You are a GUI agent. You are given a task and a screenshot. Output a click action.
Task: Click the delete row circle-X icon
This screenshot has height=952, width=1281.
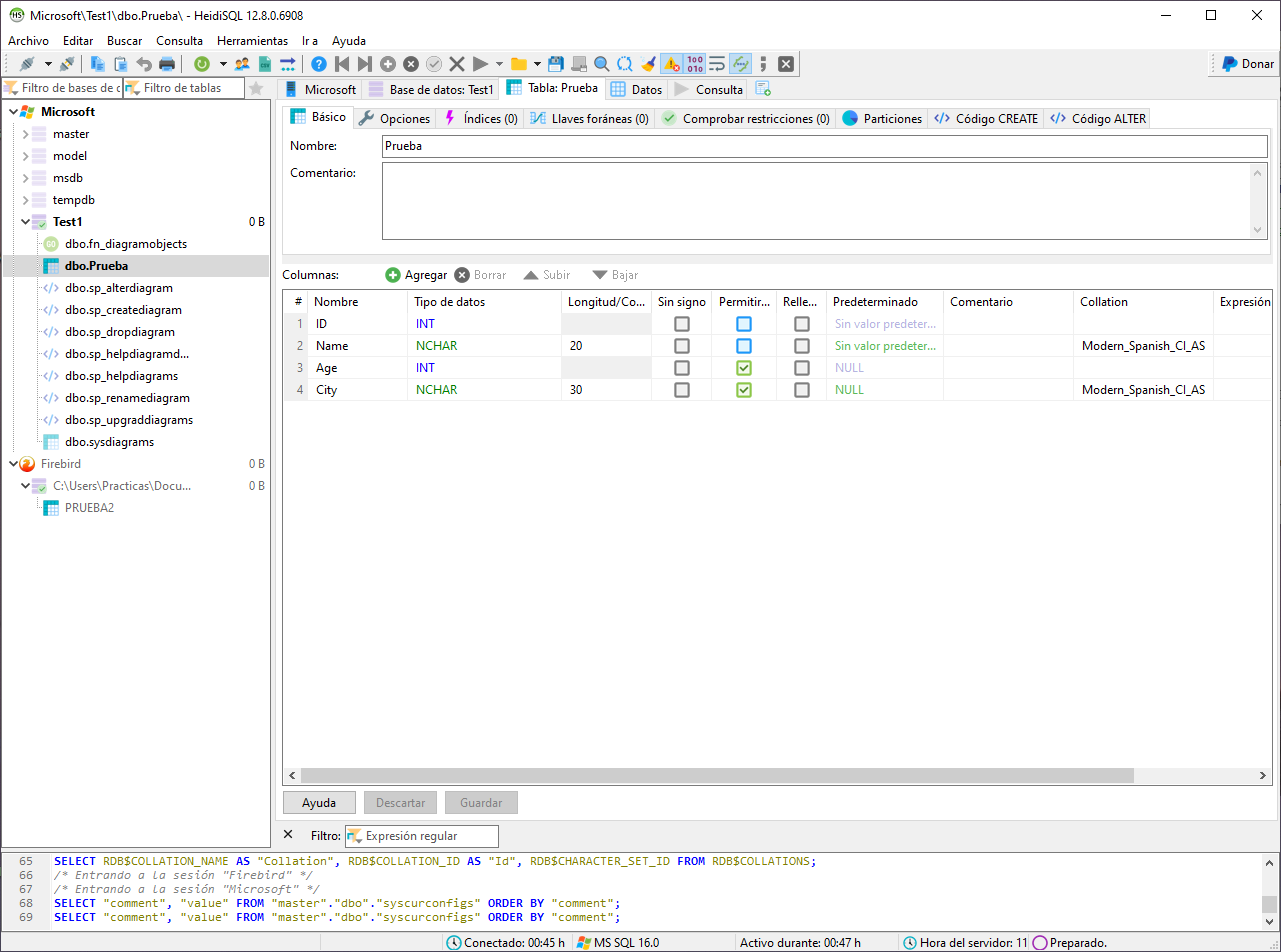tap(411, 64)
